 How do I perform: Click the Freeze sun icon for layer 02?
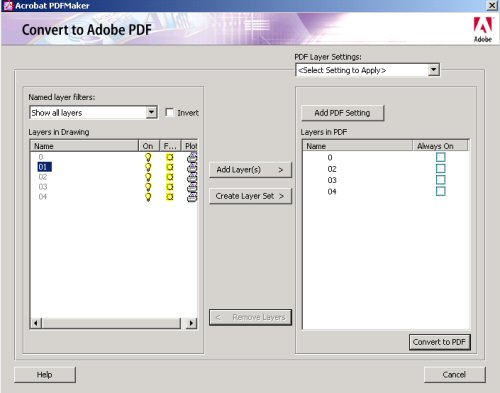point(170,177)
